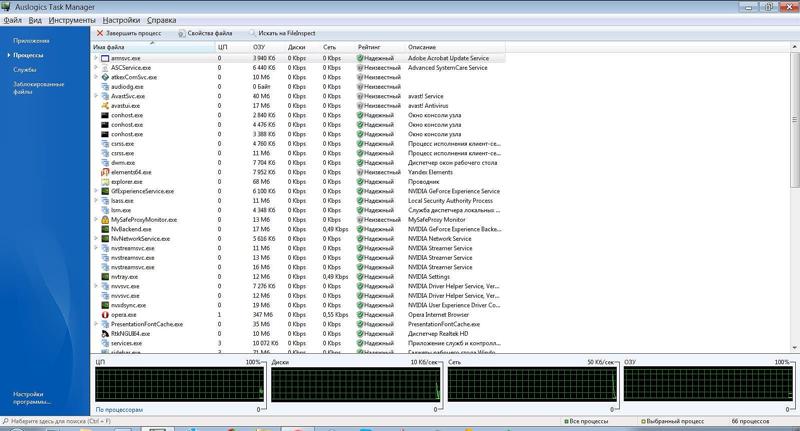Select the explorer.exe folder icon
The height and width of the screenshot is (431, 800).
[105, 182]
